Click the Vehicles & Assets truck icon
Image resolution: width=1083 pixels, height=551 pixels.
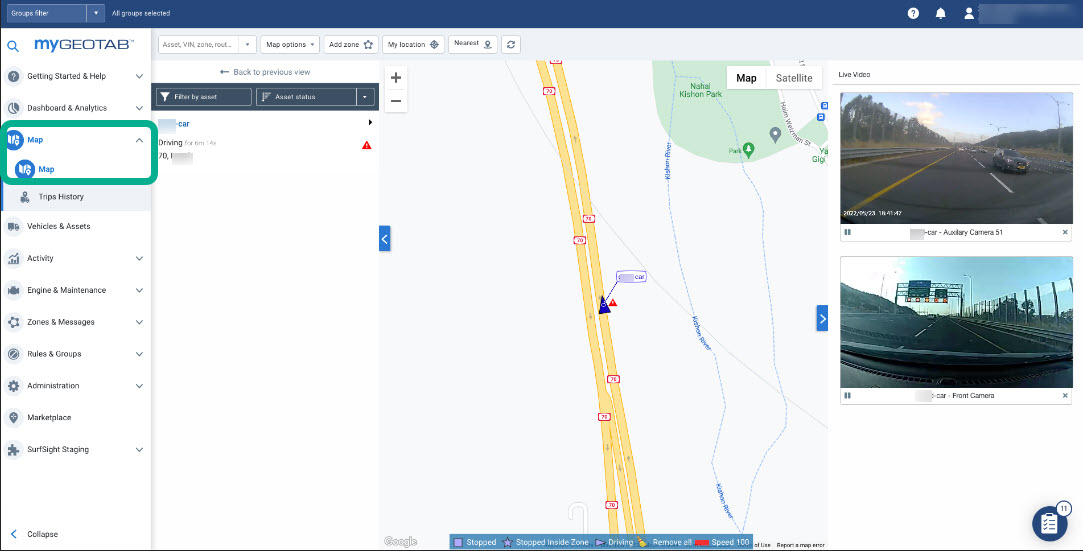14,226
